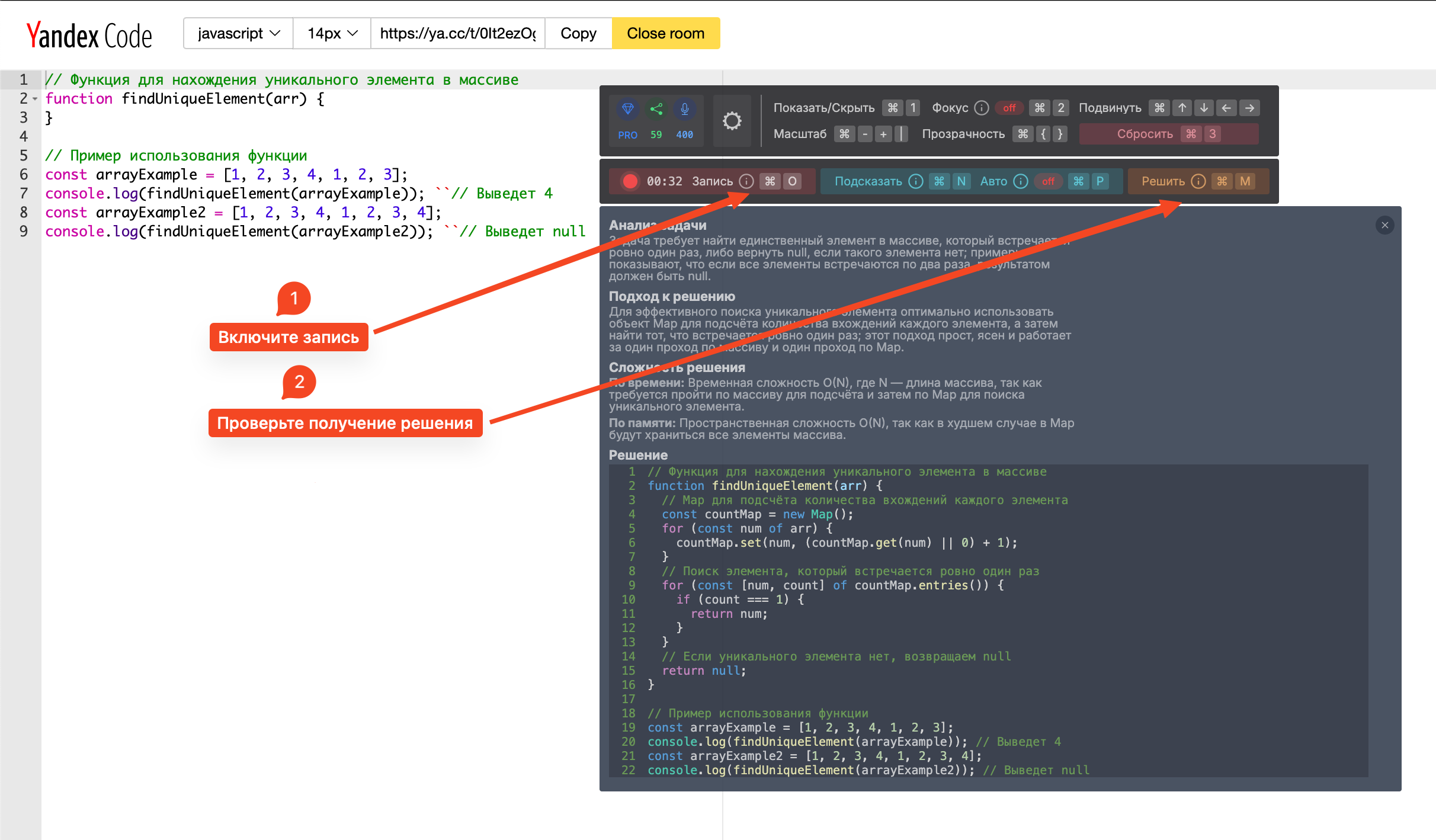Viewport: 1436px width, 840px height.
Task: Click line number 5 in editor gutter
Action: [24, 156]
